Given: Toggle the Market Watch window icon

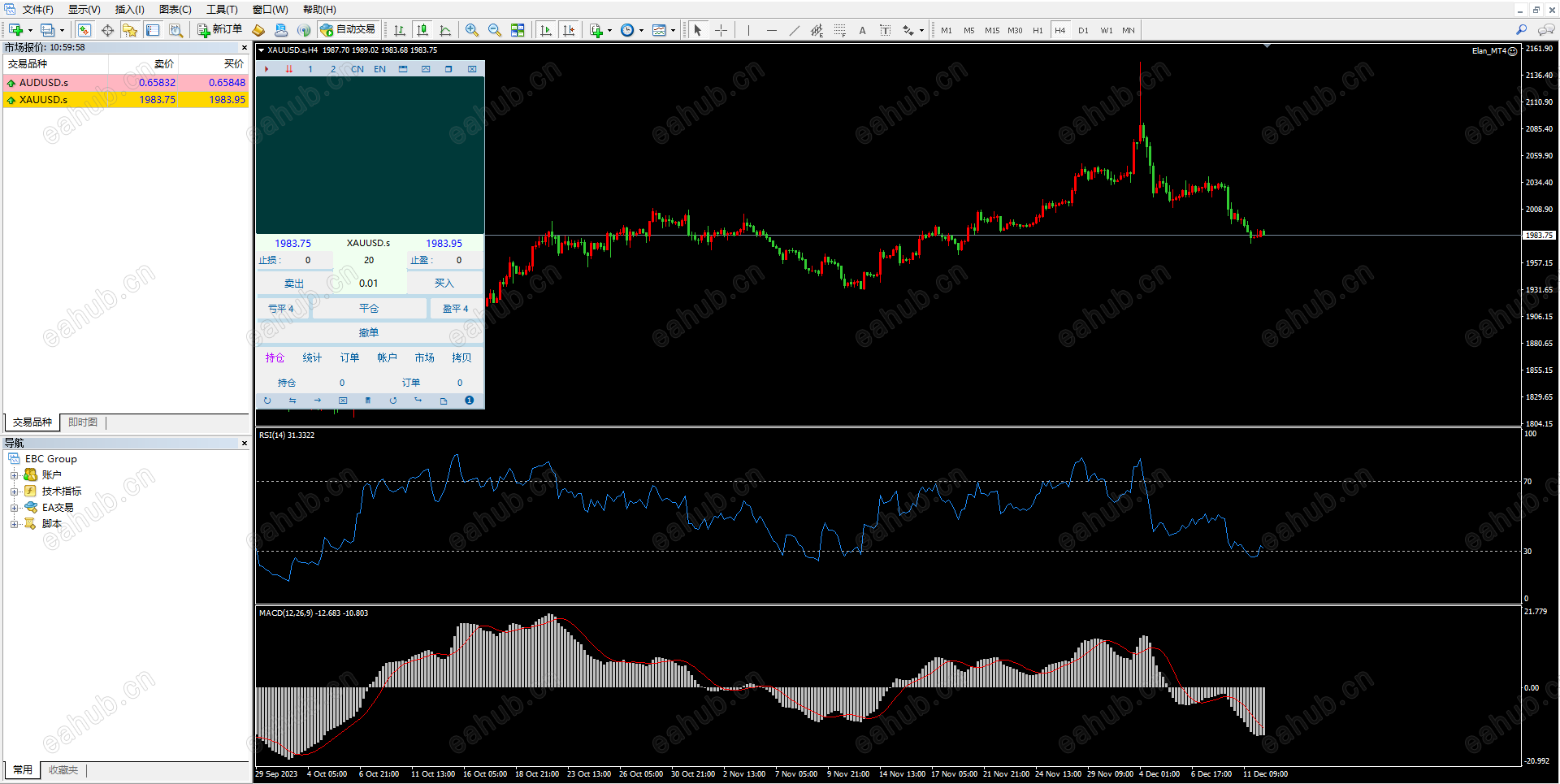Looking at the screenshot, I should tap(84, 30).
